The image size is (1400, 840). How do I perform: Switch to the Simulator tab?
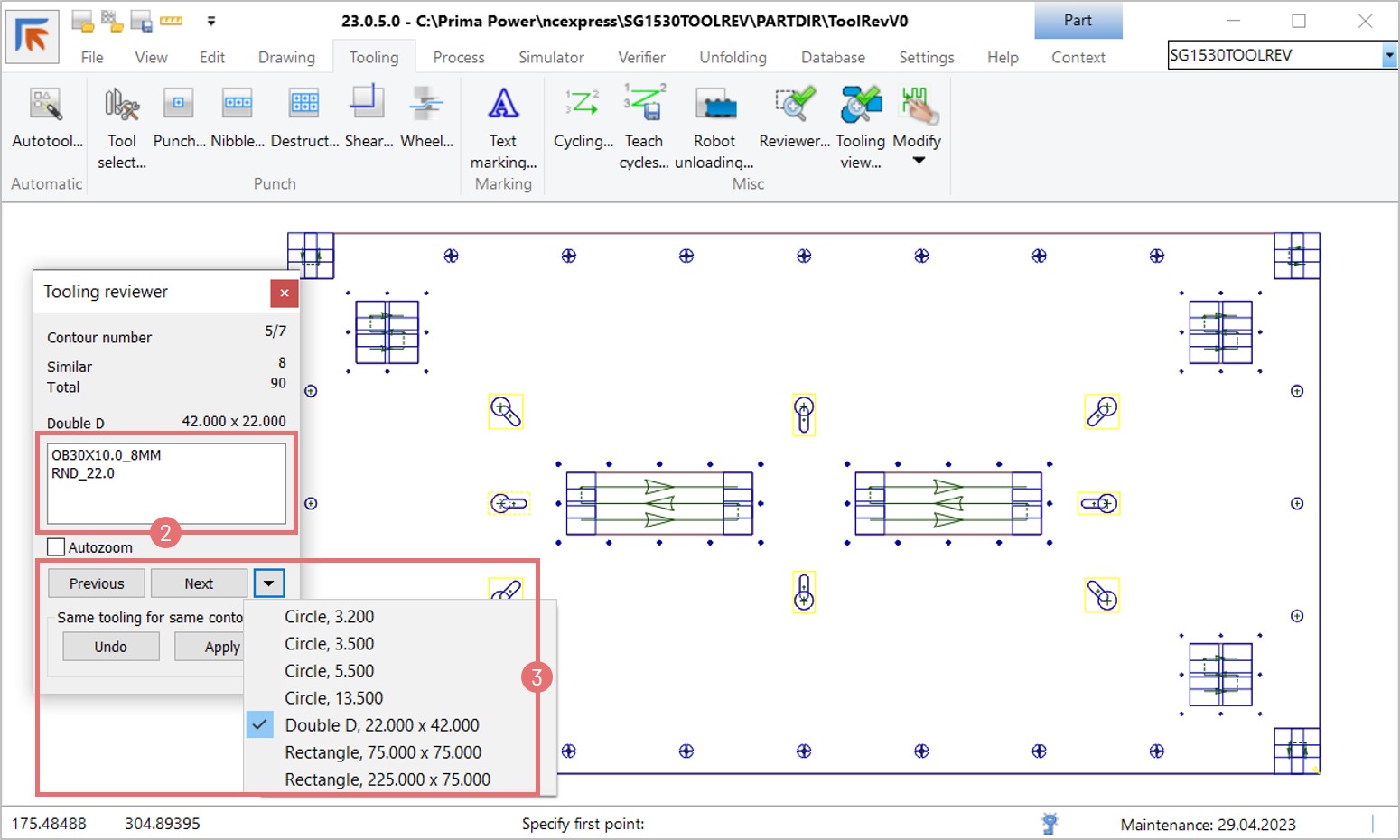pos(551,58)
